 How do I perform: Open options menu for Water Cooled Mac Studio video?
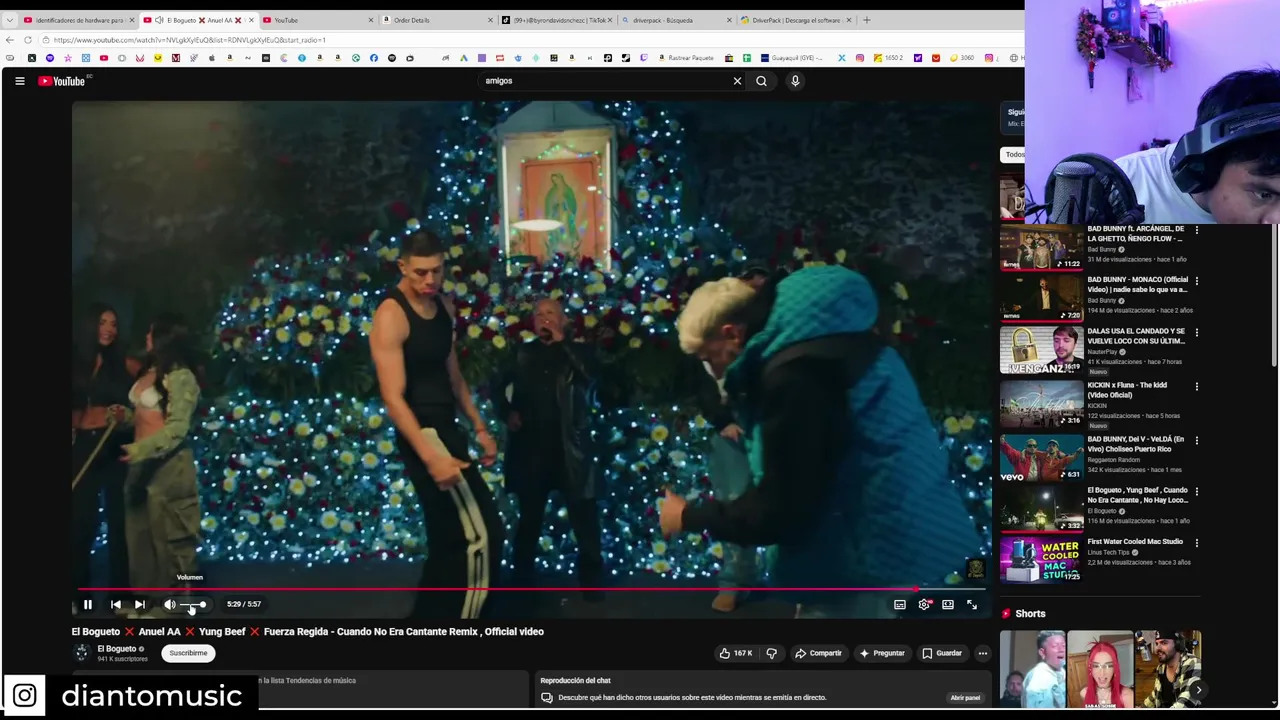point(1197,543)
